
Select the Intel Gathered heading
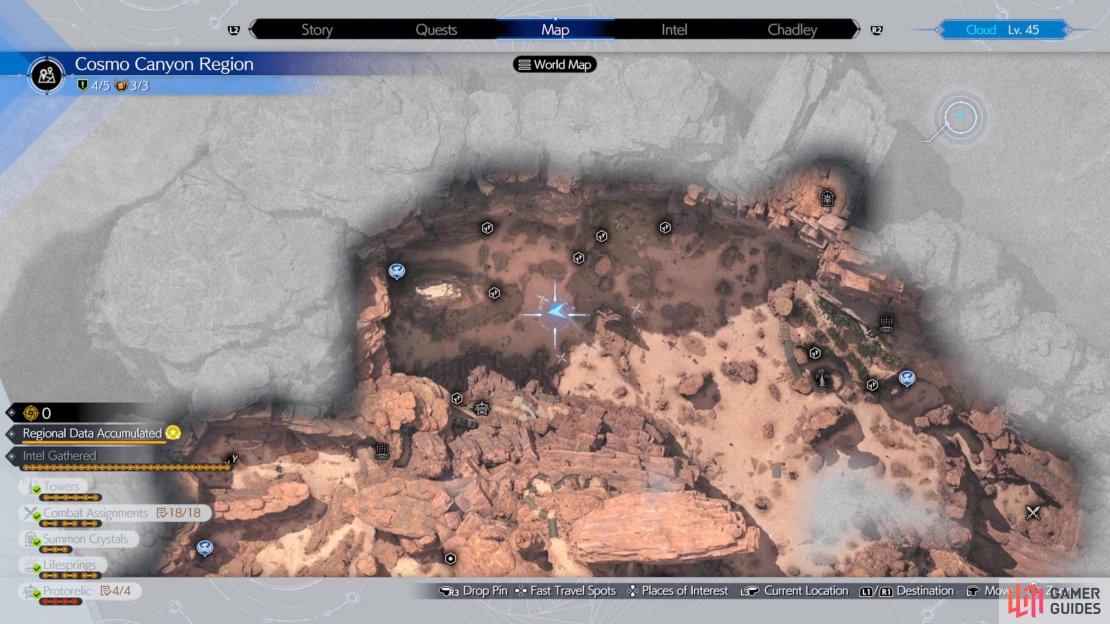tap(59, 455)
